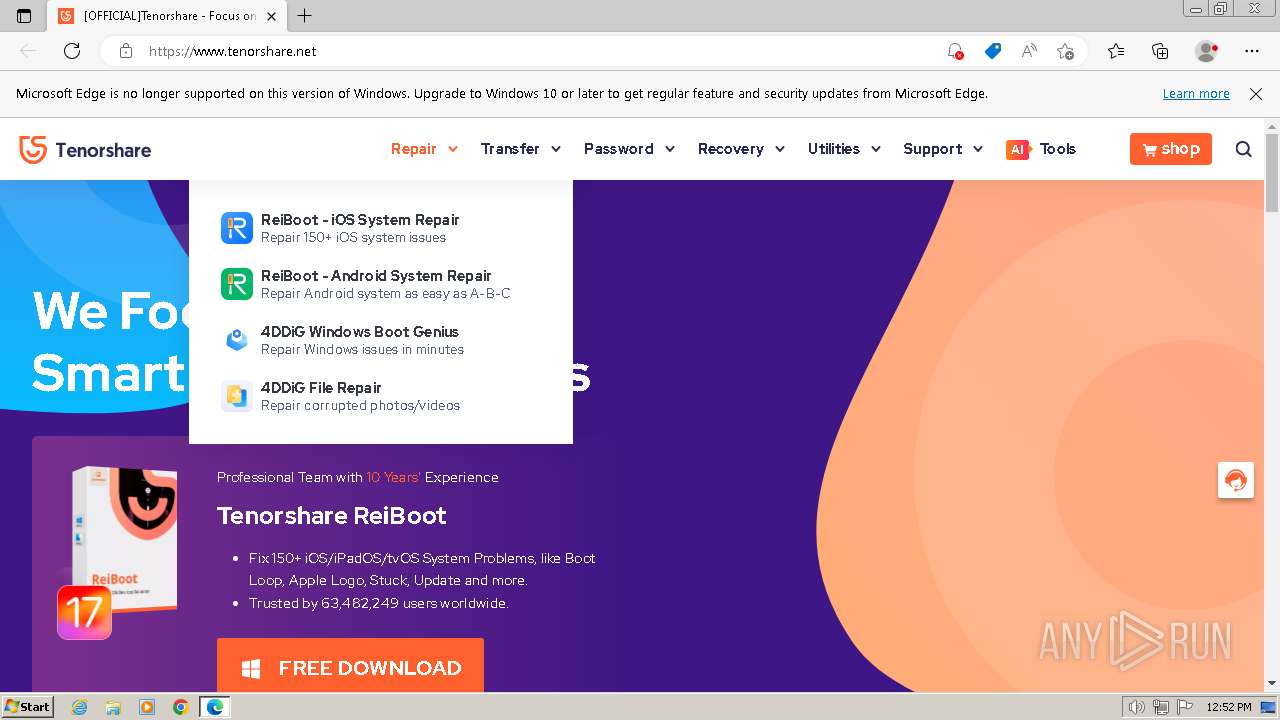Click the Tenorshare logo
The image size is (1280, 720).
pyautogui.click(x=85, y=150)
